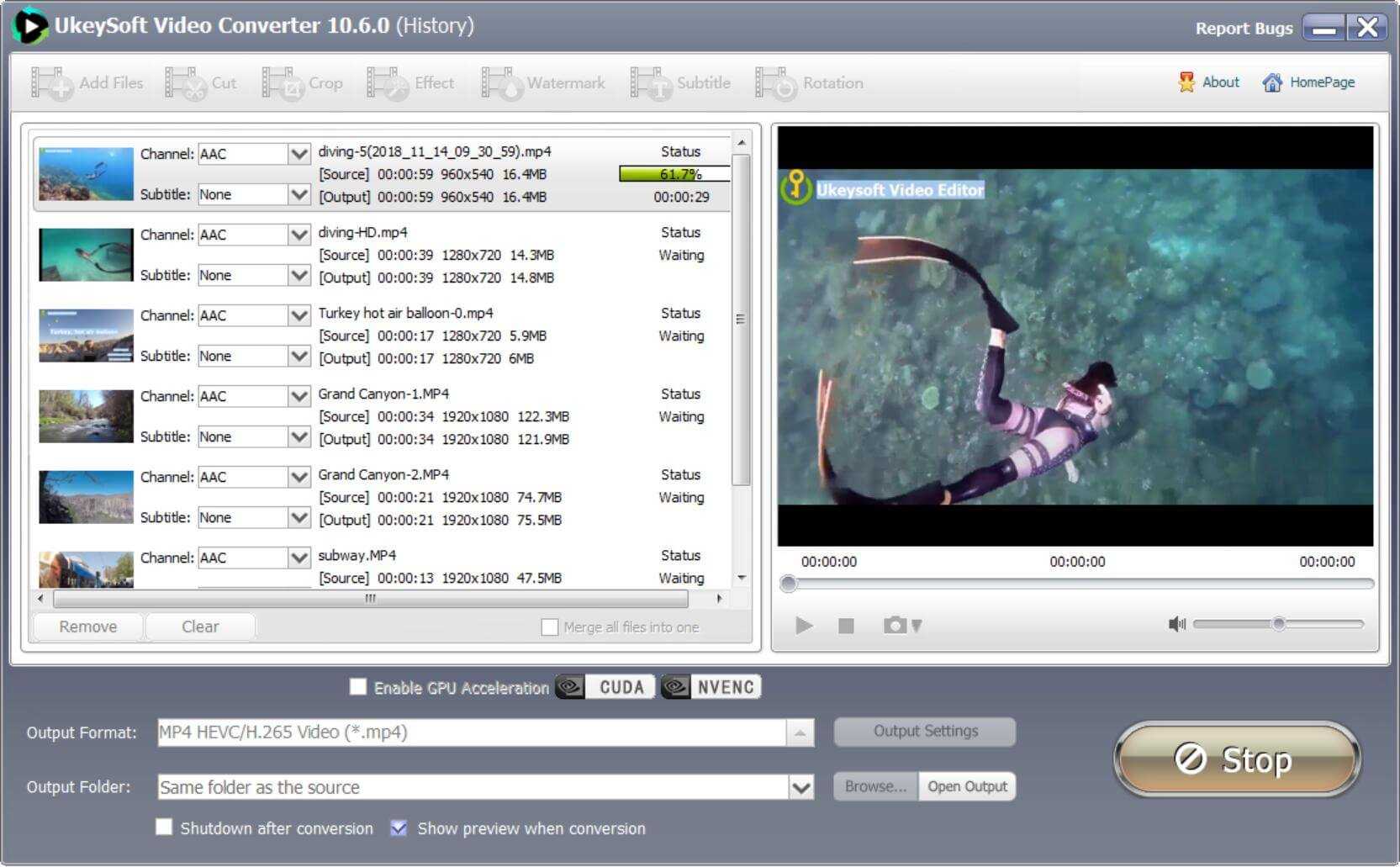Mute audio with the speaker icon

(x=1176, y=624)
